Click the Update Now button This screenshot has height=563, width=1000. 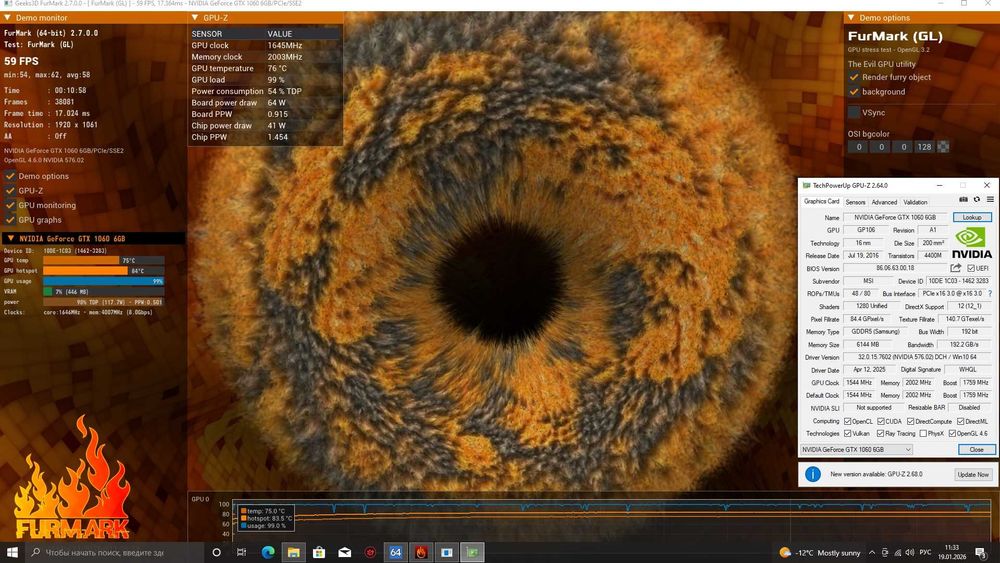coord(973,474)
